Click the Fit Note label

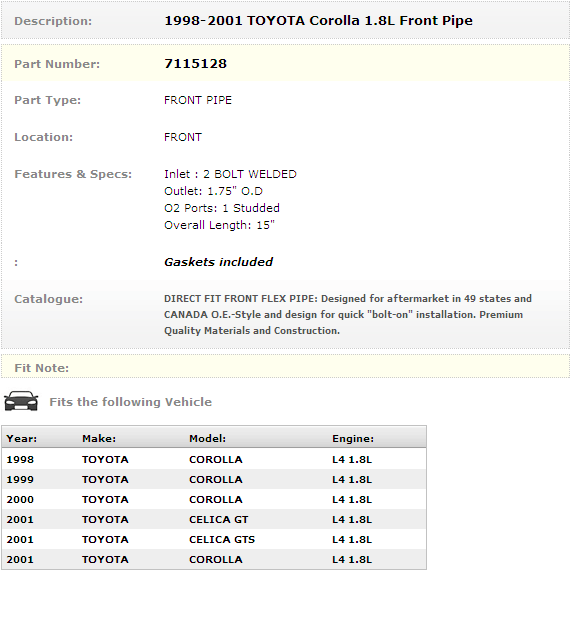point(41,368)
